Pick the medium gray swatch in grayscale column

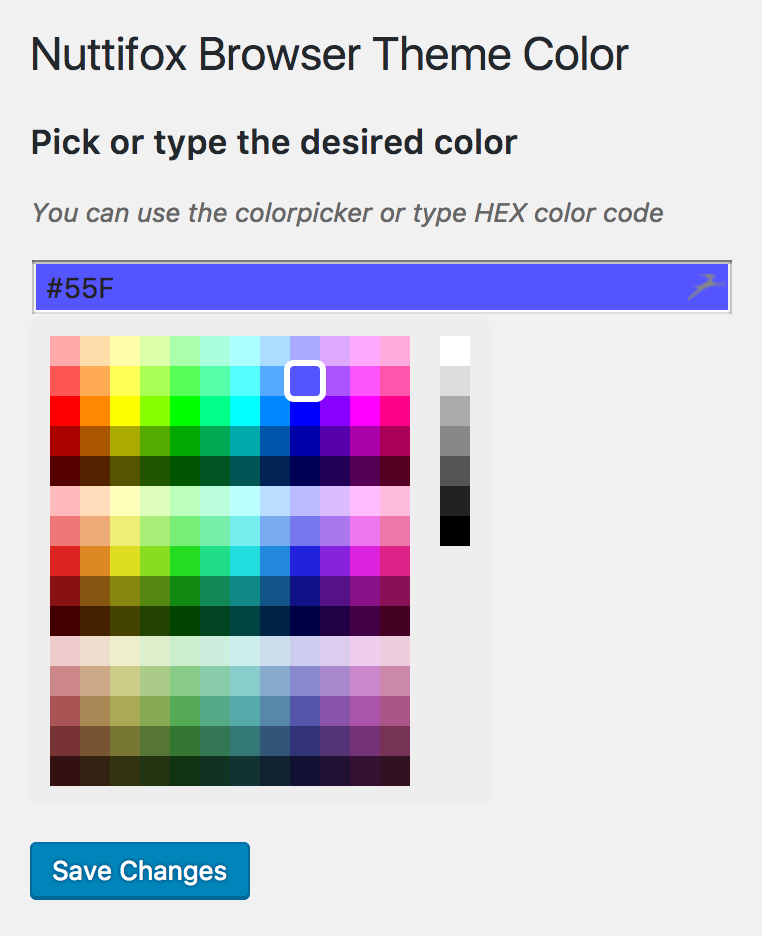tap(455, 441)
